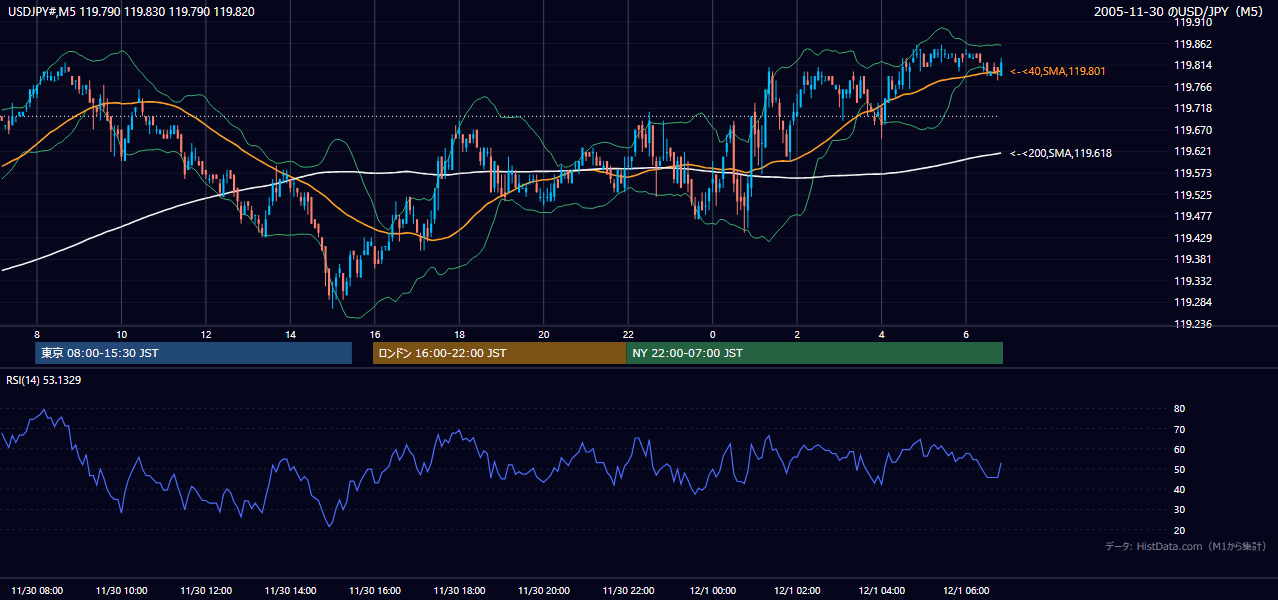Click price axis value 119.910
This screenshot has width=1278, height=600.
coord(1192,22)
